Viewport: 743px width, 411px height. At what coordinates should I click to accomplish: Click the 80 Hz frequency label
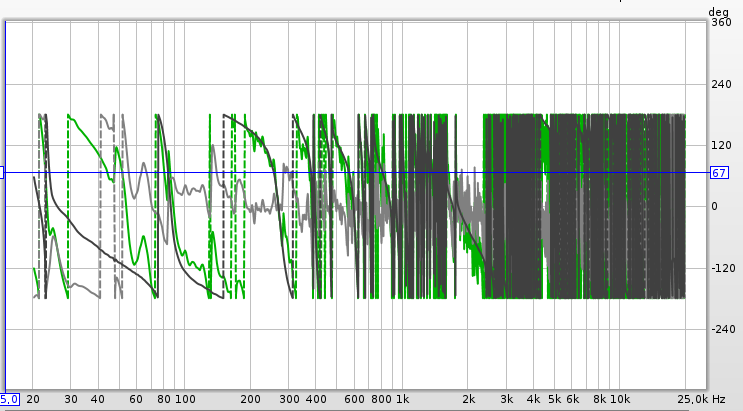pyautogui.click(x=164, y=399)
